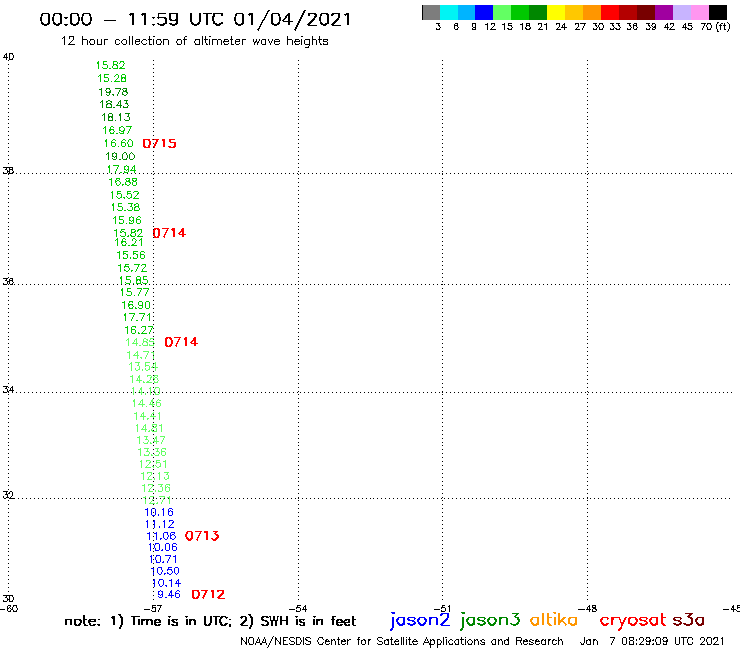The height and width of the screenshot is (650, 740).
Task: Click the dark blue legend swatch
Action: pos(485,12)
